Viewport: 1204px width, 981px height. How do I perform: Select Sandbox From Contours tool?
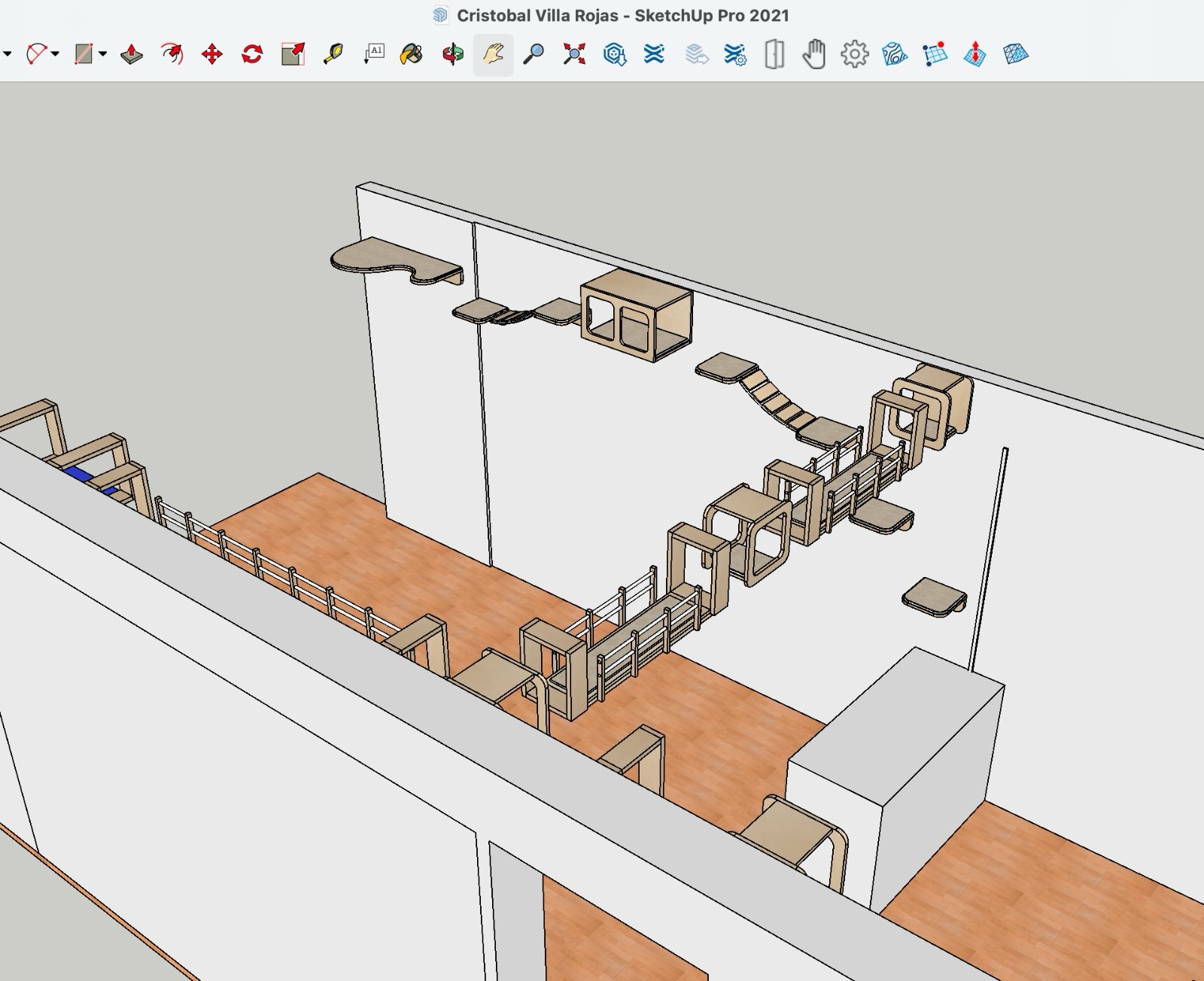click(895, 54)
